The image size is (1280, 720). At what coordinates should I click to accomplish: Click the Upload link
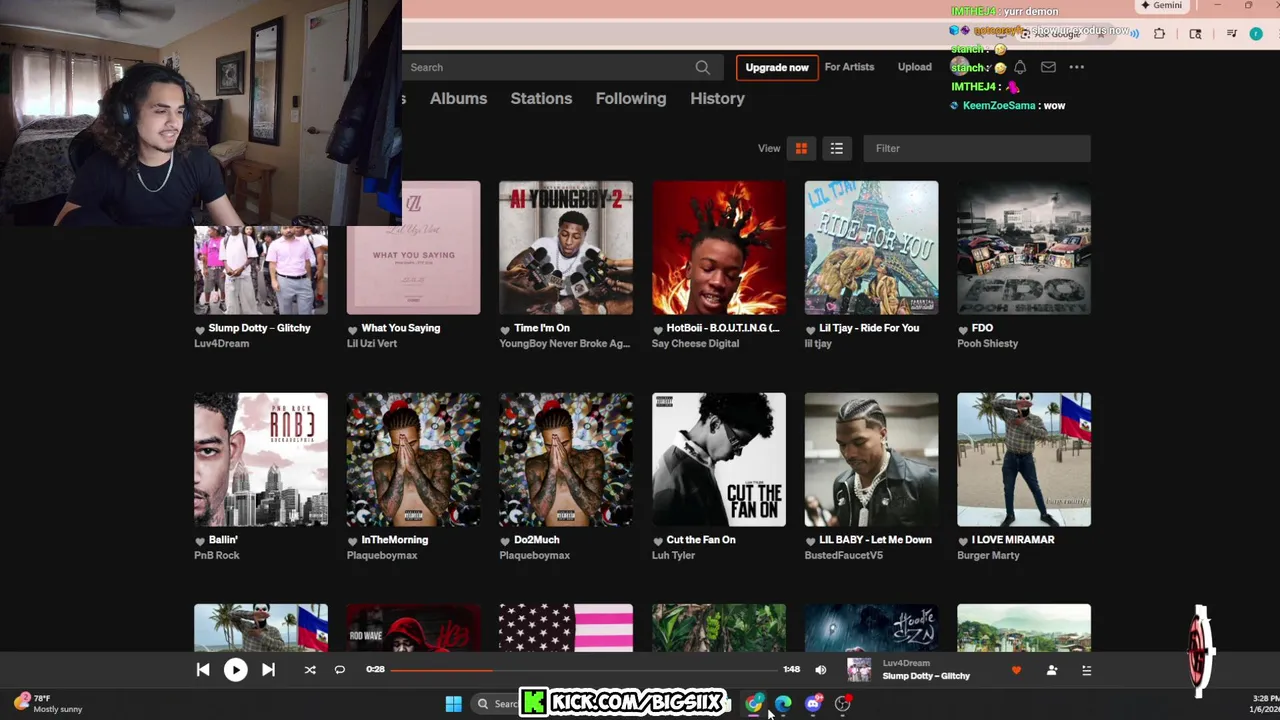pyautogui.click(x=914, y=67)
